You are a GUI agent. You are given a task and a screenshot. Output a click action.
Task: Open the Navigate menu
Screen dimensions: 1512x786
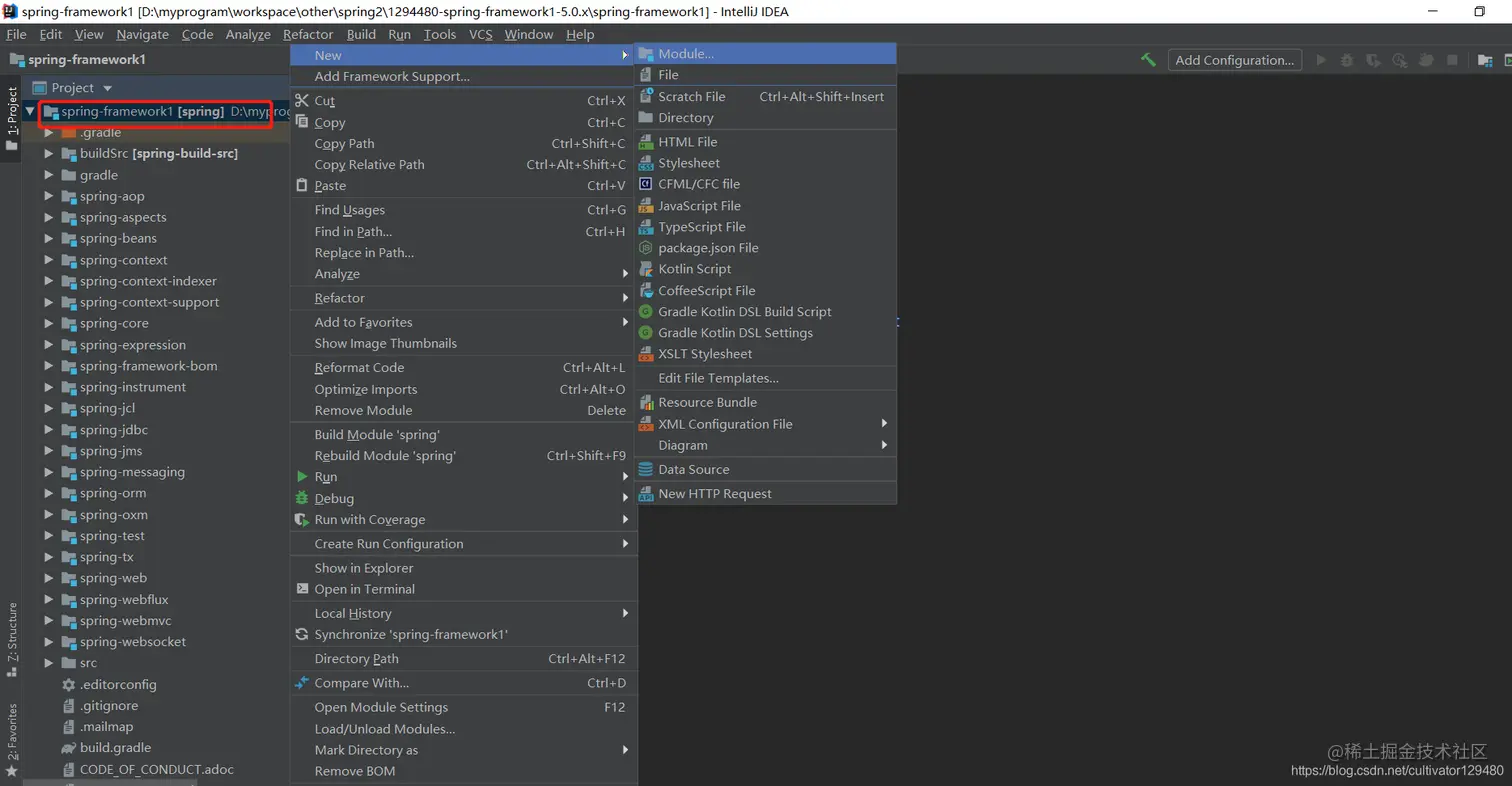142,34
